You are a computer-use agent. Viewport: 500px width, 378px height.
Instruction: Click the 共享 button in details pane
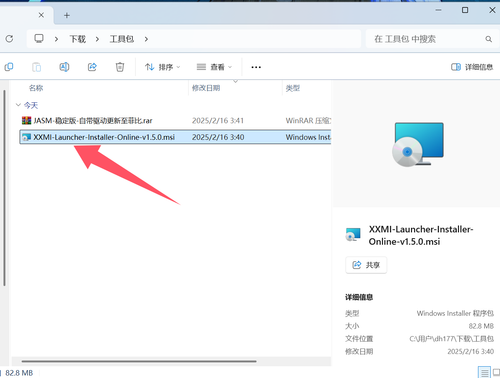(x=366, y=265)
